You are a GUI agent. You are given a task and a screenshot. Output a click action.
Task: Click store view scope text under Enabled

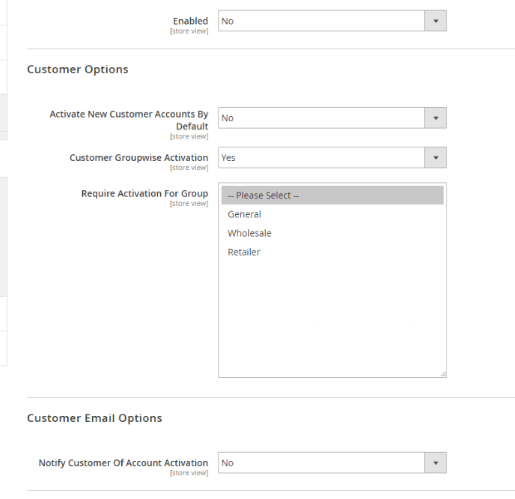[x=189, y=31]
